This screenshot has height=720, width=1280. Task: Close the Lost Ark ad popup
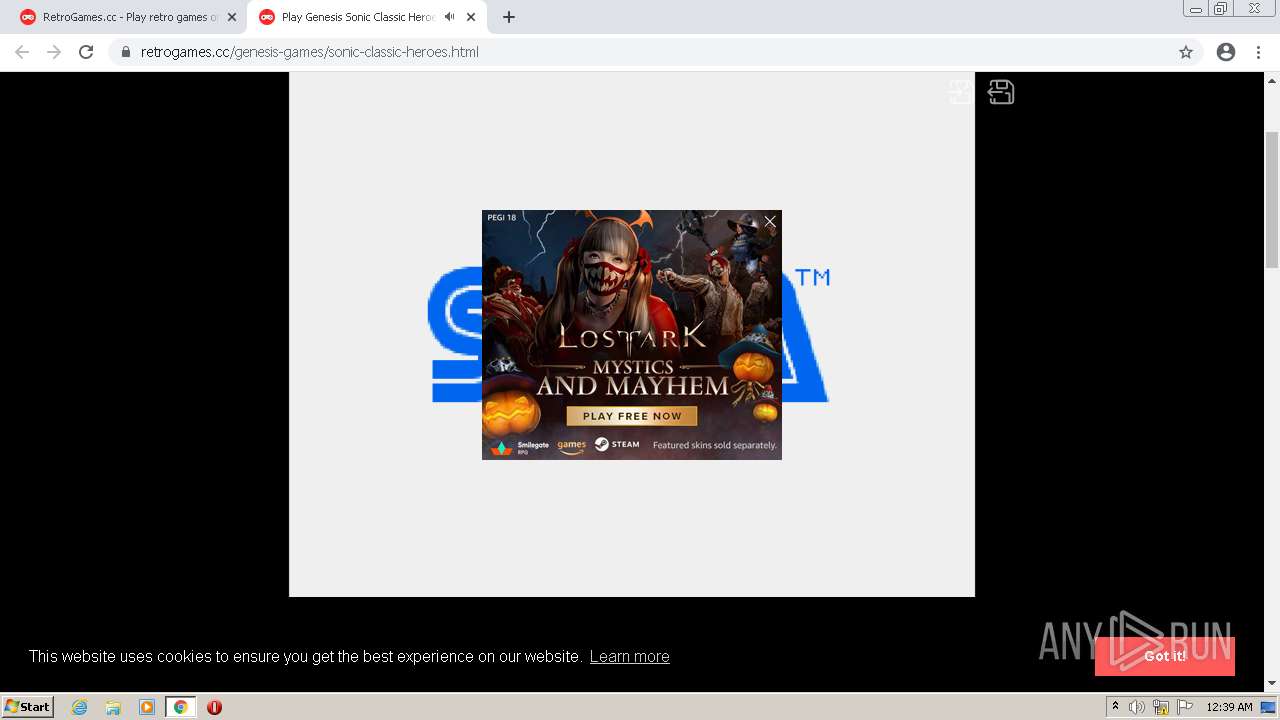770,222
